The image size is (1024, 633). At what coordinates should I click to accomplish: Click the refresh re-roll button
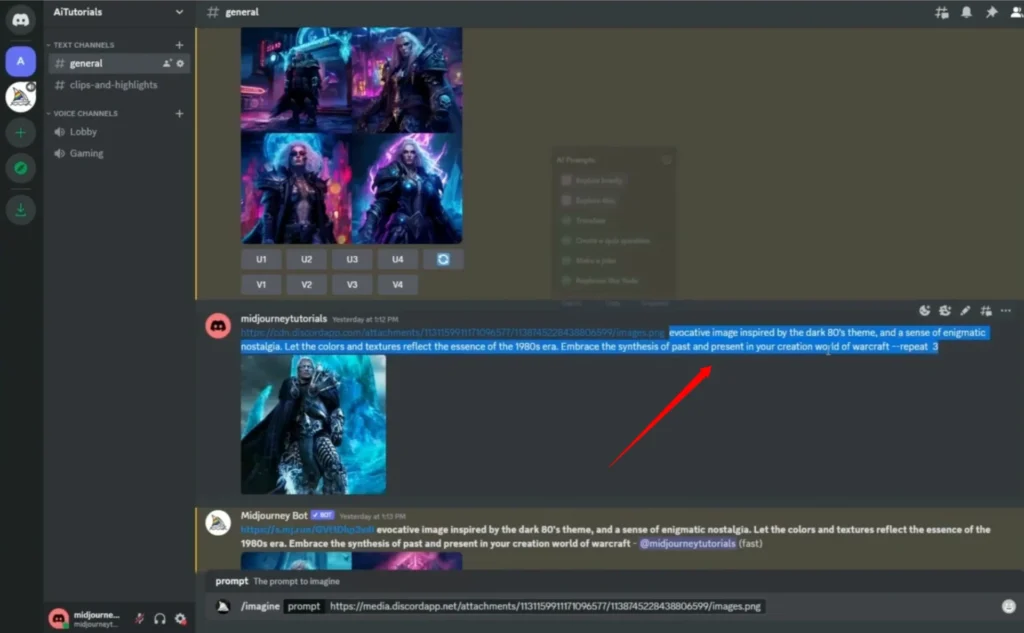pos(443,259)
